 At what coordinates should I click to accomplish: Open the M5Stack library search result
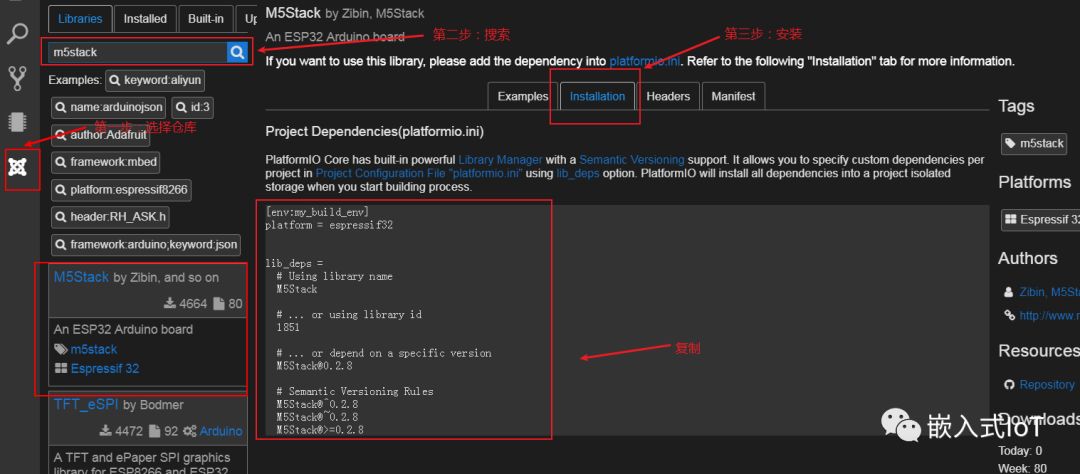tap(81, 277)
